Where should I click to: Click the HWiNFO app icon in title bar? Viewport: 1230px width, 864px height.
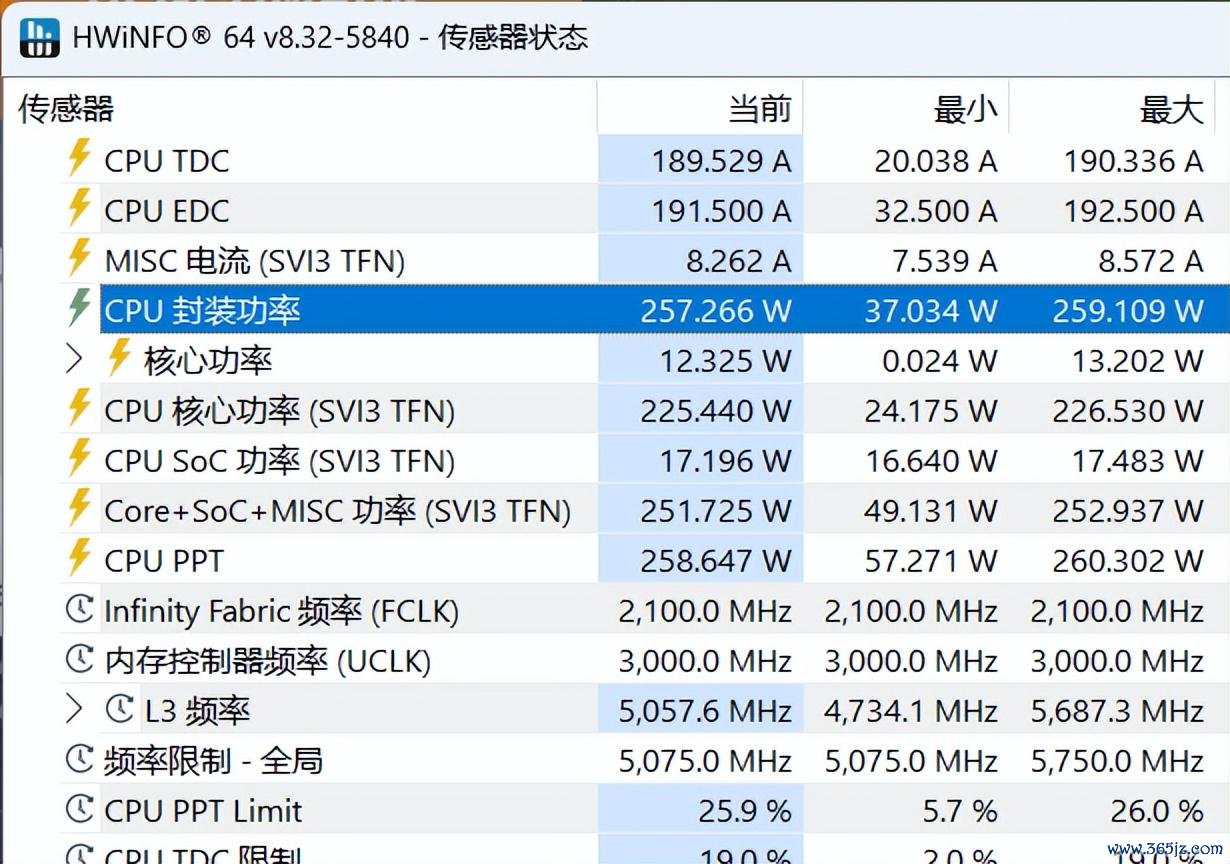click(x=40, y=37)
